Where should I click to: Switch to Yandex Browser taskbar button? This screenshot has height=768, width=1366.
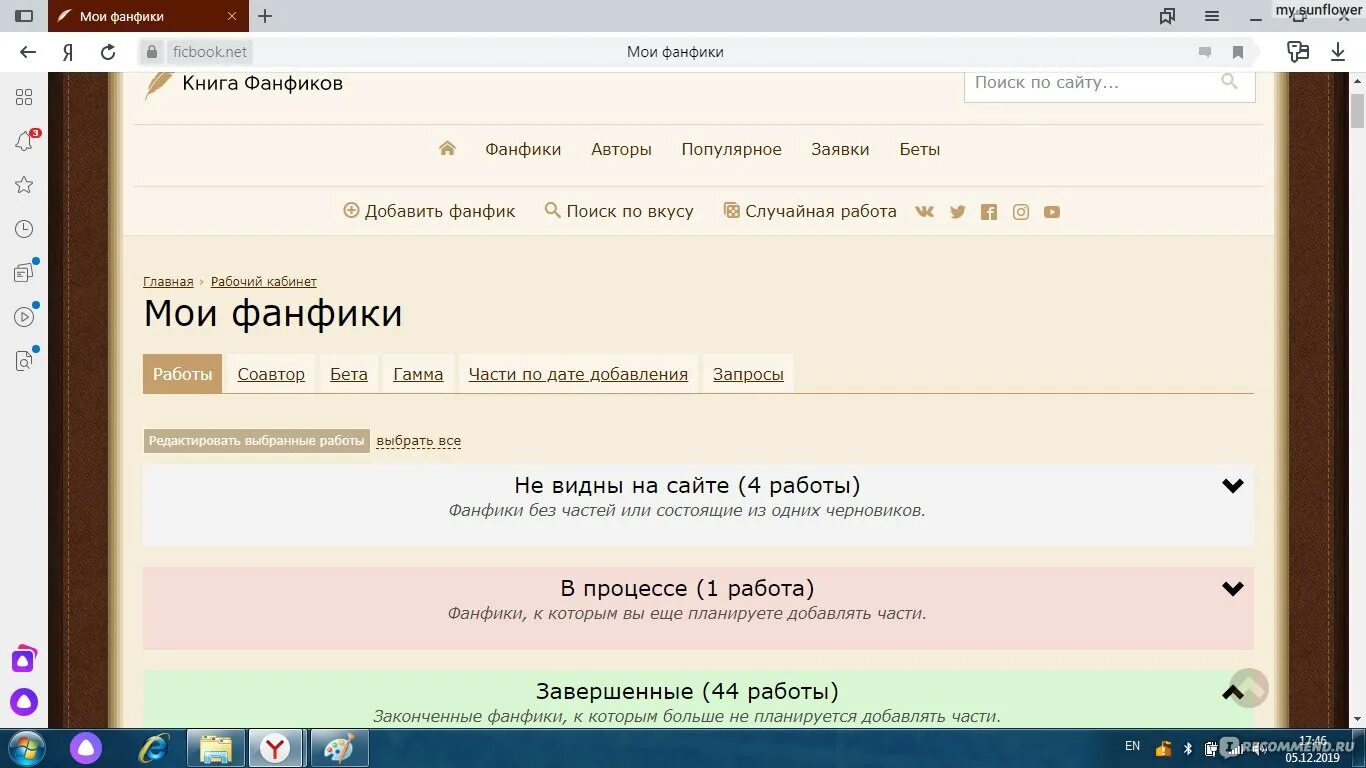[276, 748]
